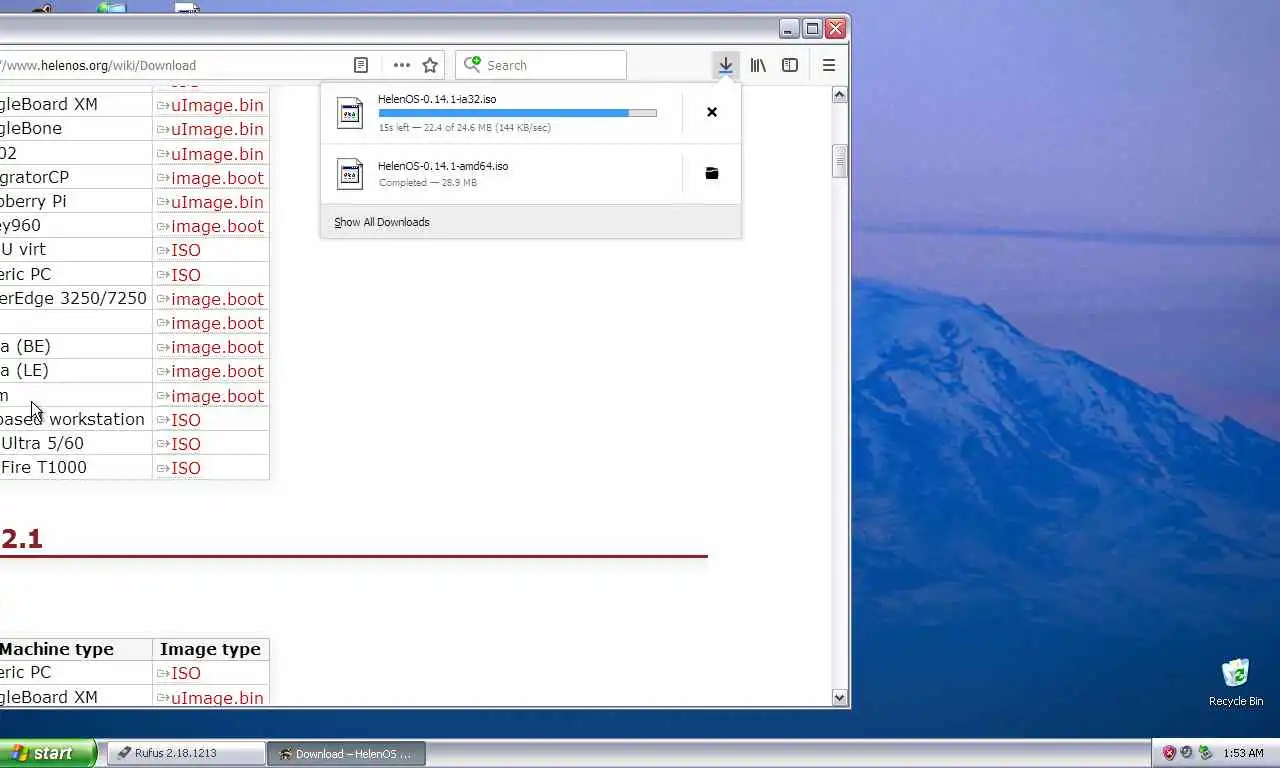This screenshot has width=1280, height=768.
Task: Show sidebars with the sidebar icon
Action: [x=790, y=65]
